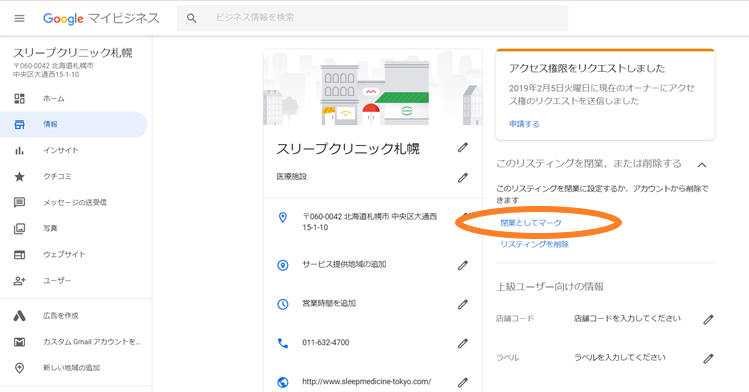
Task: Click the インサイト bar chart icon
Action: click(x=20, y=150)
